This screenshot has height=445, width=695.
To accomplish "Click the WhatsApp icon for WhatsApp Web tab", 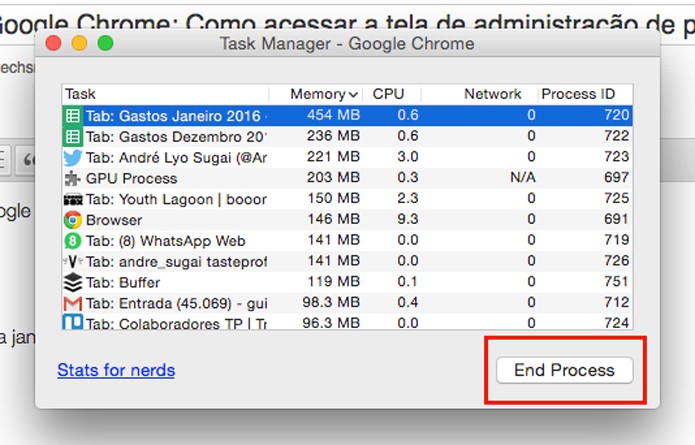I will (x=73, y=241).
